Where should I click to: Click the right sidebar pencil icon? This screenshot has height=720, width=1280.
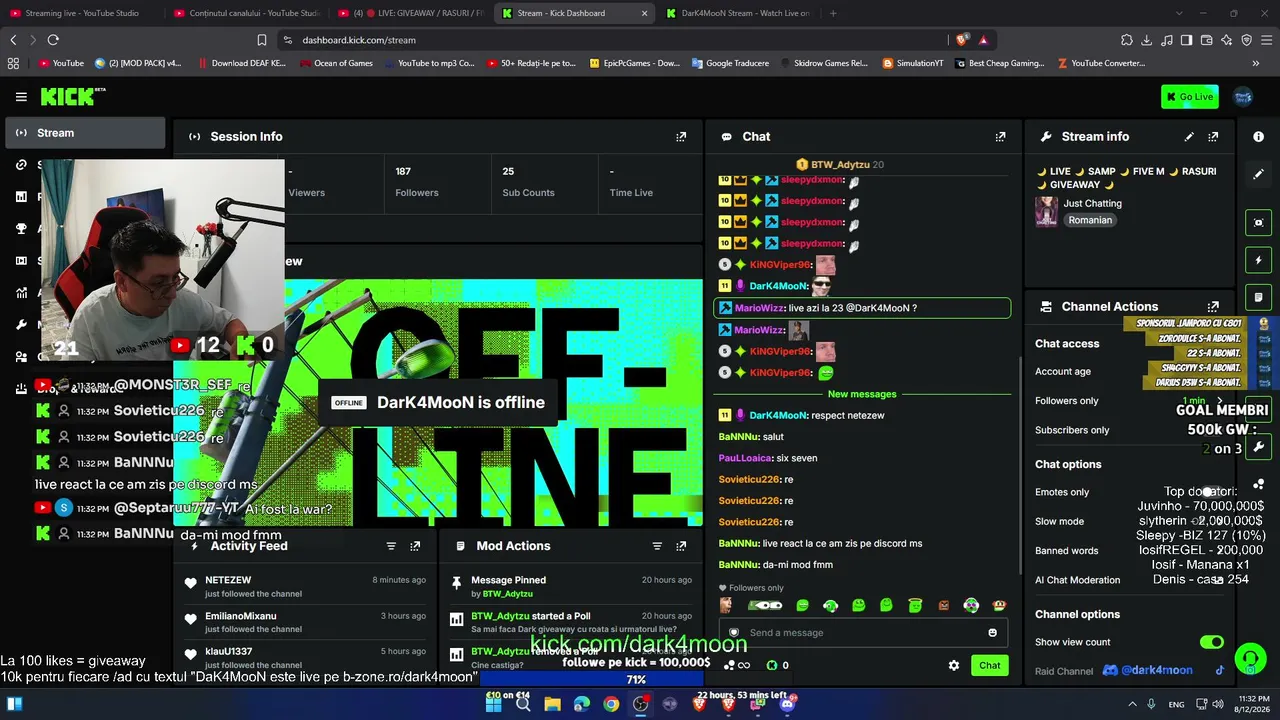point(1258,174)
